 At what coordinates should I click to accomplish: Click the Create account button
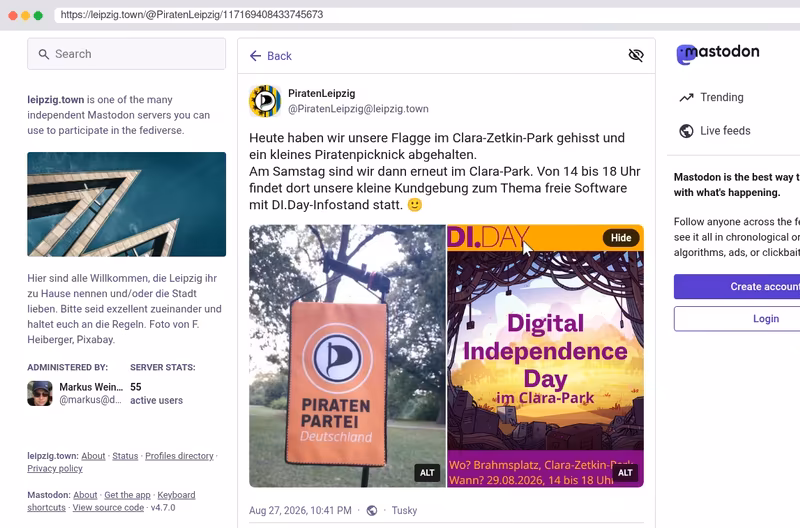[x=737, y=287]
